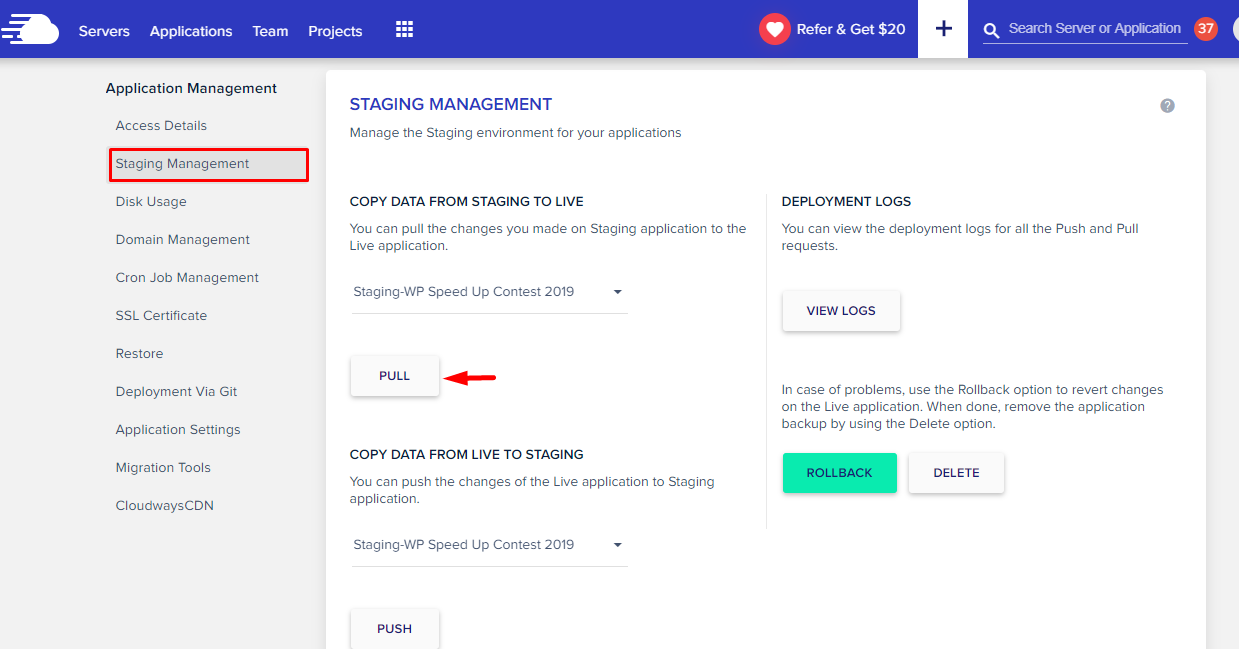The image size is (1239, 649).
Task: Click the search magnifier icon
Action: click(x=992, y=31)
